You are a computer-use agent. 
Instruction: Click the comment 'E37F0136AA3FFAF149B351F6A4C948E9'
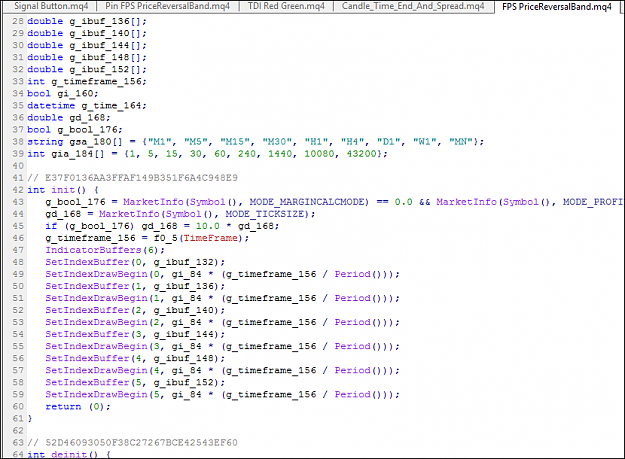point(141,177)
